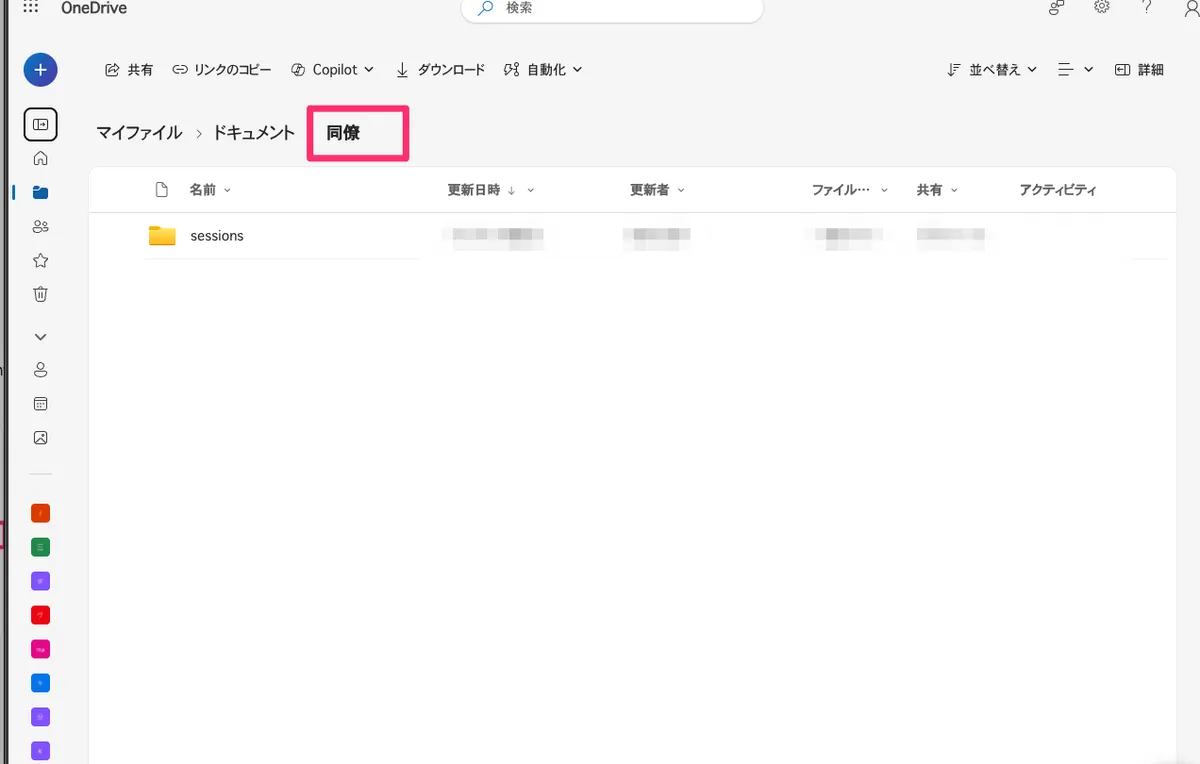Image resolution: width=1200 pixels, height=764 pixels.
Task: Open the pink app shortcut in sidebar
Action: click(x=40, y=649)
